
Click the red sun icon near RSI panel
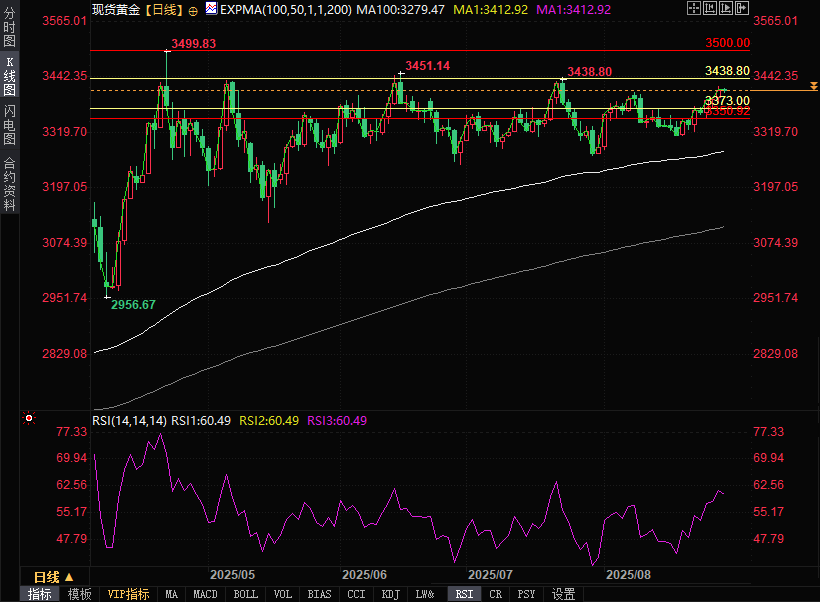point(29,418)
